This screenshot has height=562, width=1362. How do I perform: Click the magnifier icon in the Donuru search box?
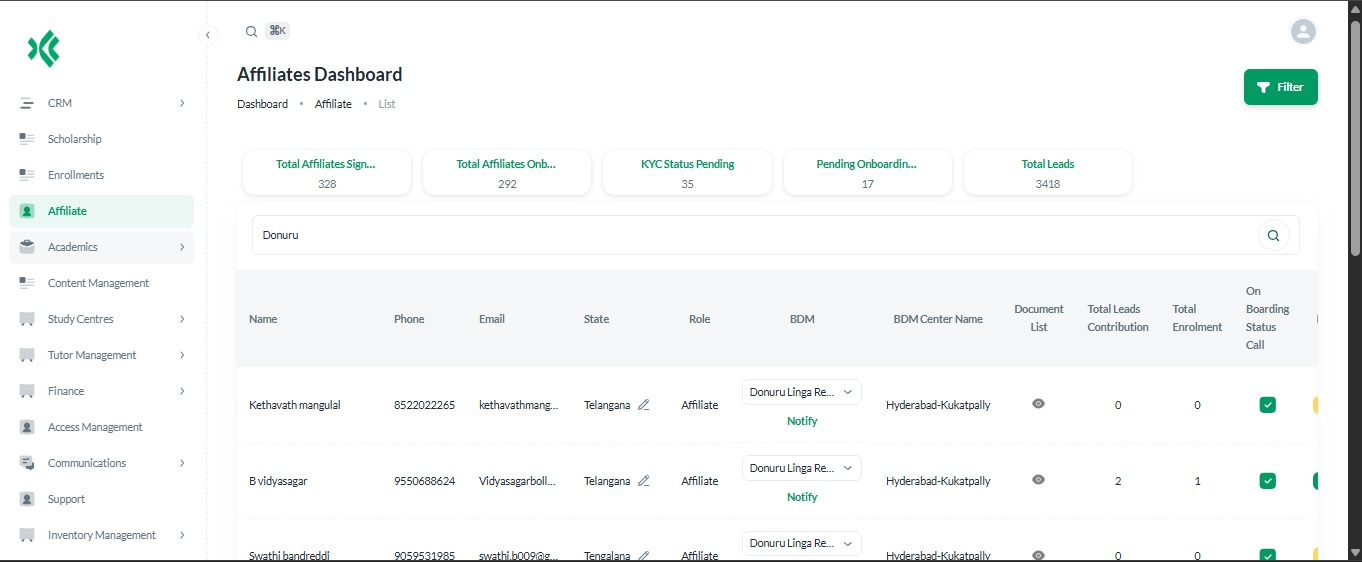tap(1273, 236)
